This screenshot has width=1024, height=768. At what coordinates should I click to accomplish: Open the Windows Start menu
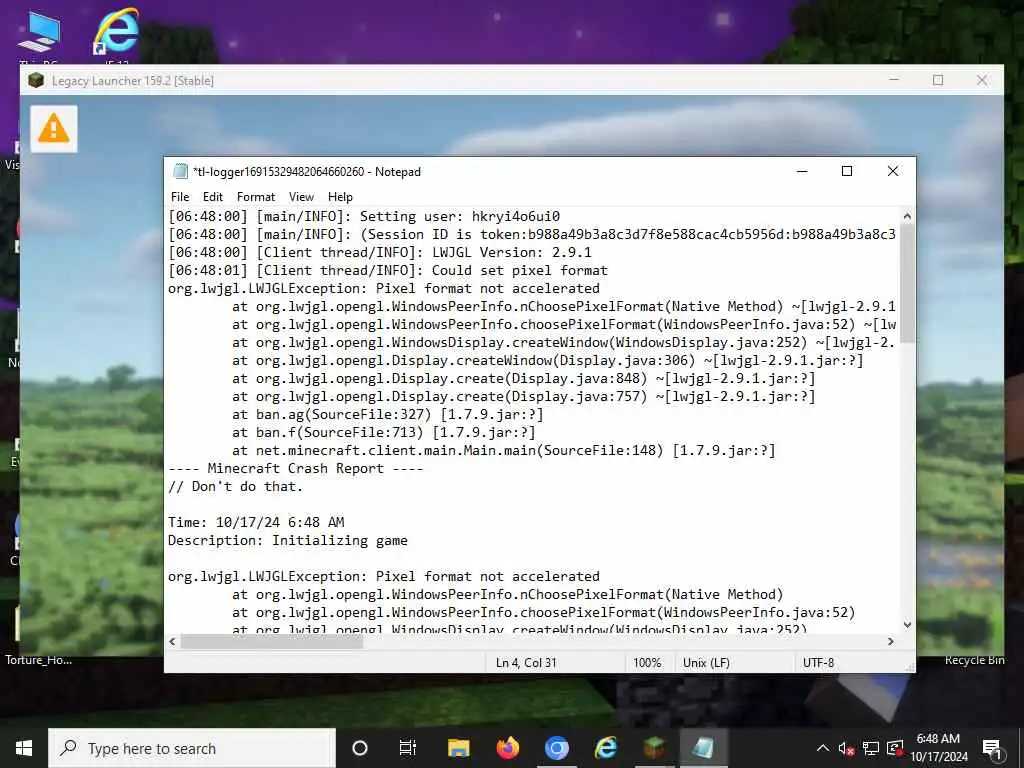(x=24, y=748)
